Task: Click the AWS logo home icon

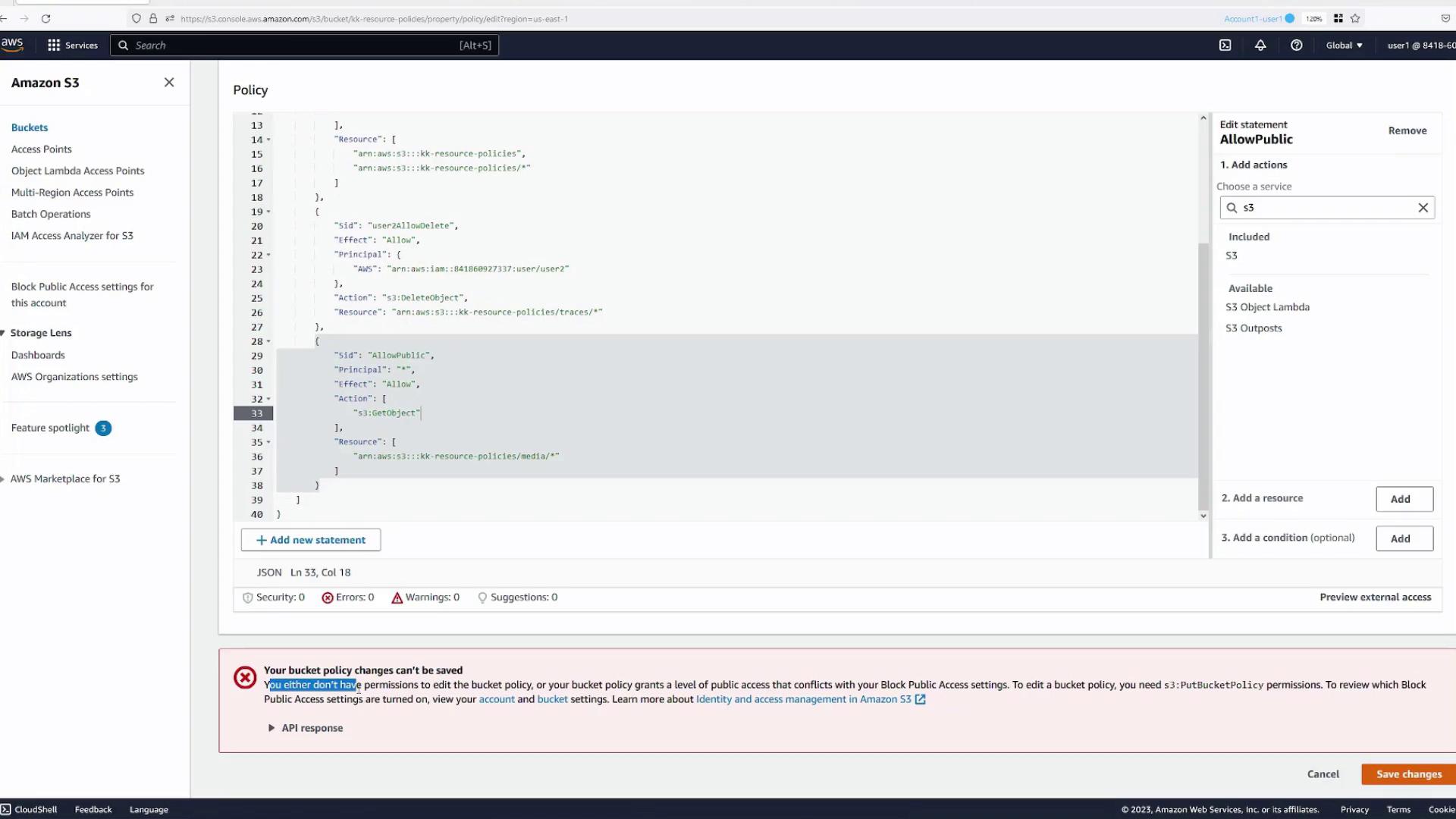Action: coord(12,45)
